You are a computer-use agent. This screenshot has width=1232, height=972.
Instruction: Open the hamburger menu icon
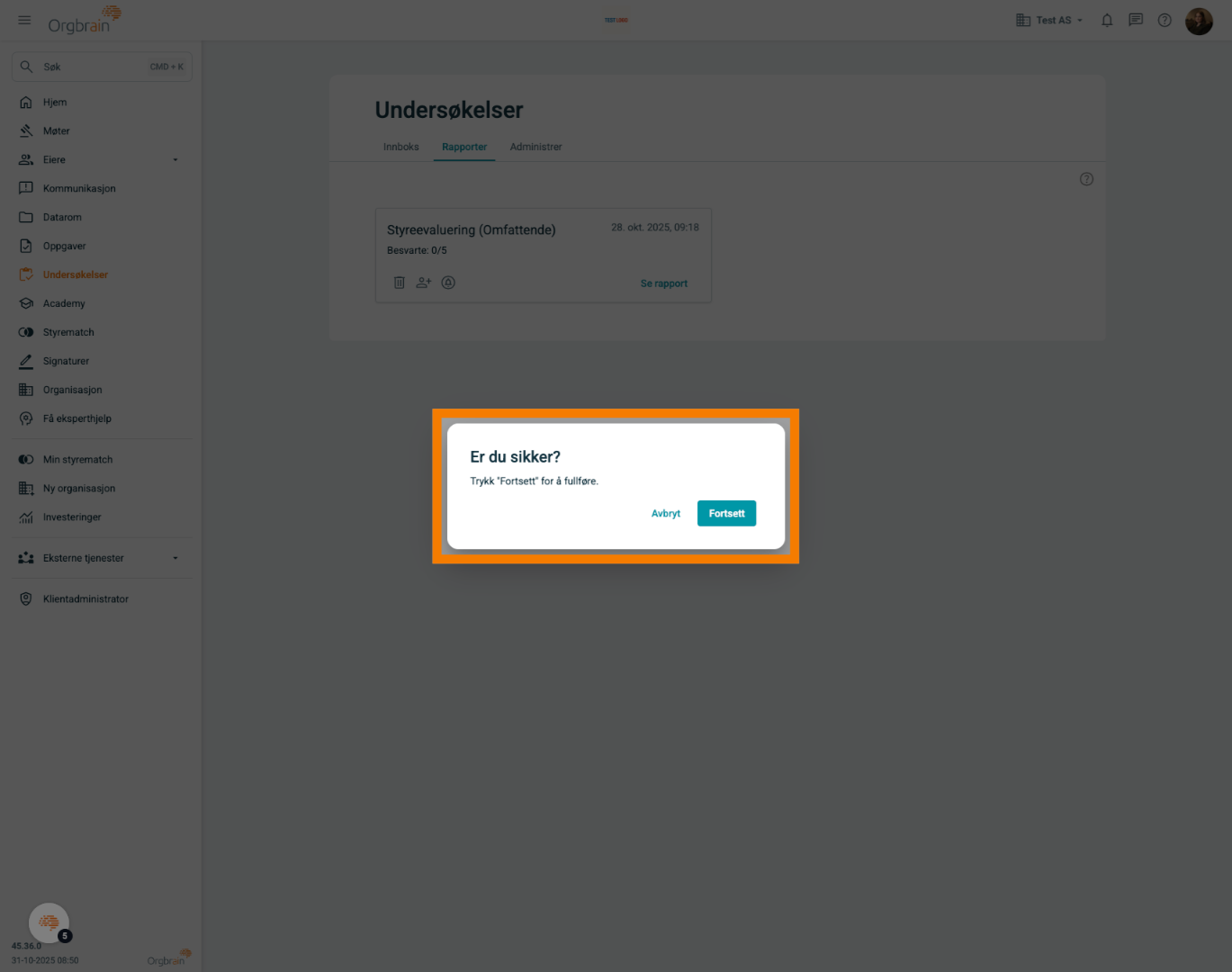[24, 20]
